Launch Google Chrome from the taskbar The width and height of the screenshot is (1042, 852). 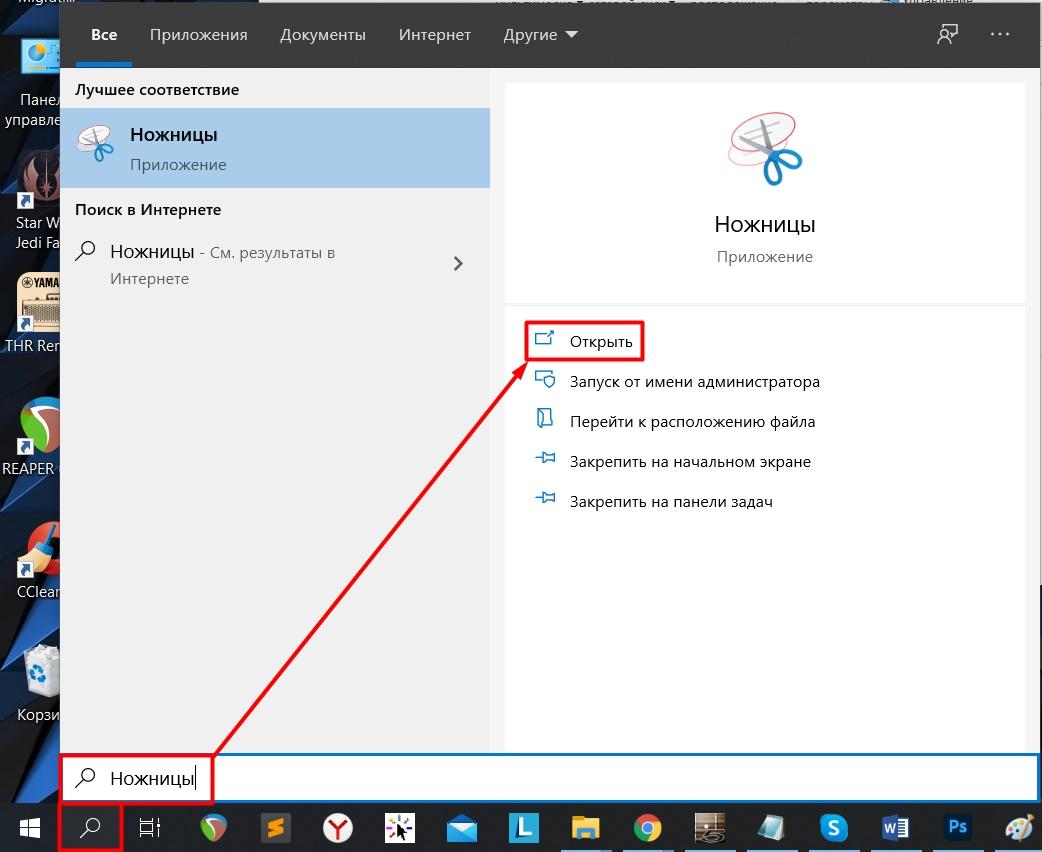(x=647, y=828)
